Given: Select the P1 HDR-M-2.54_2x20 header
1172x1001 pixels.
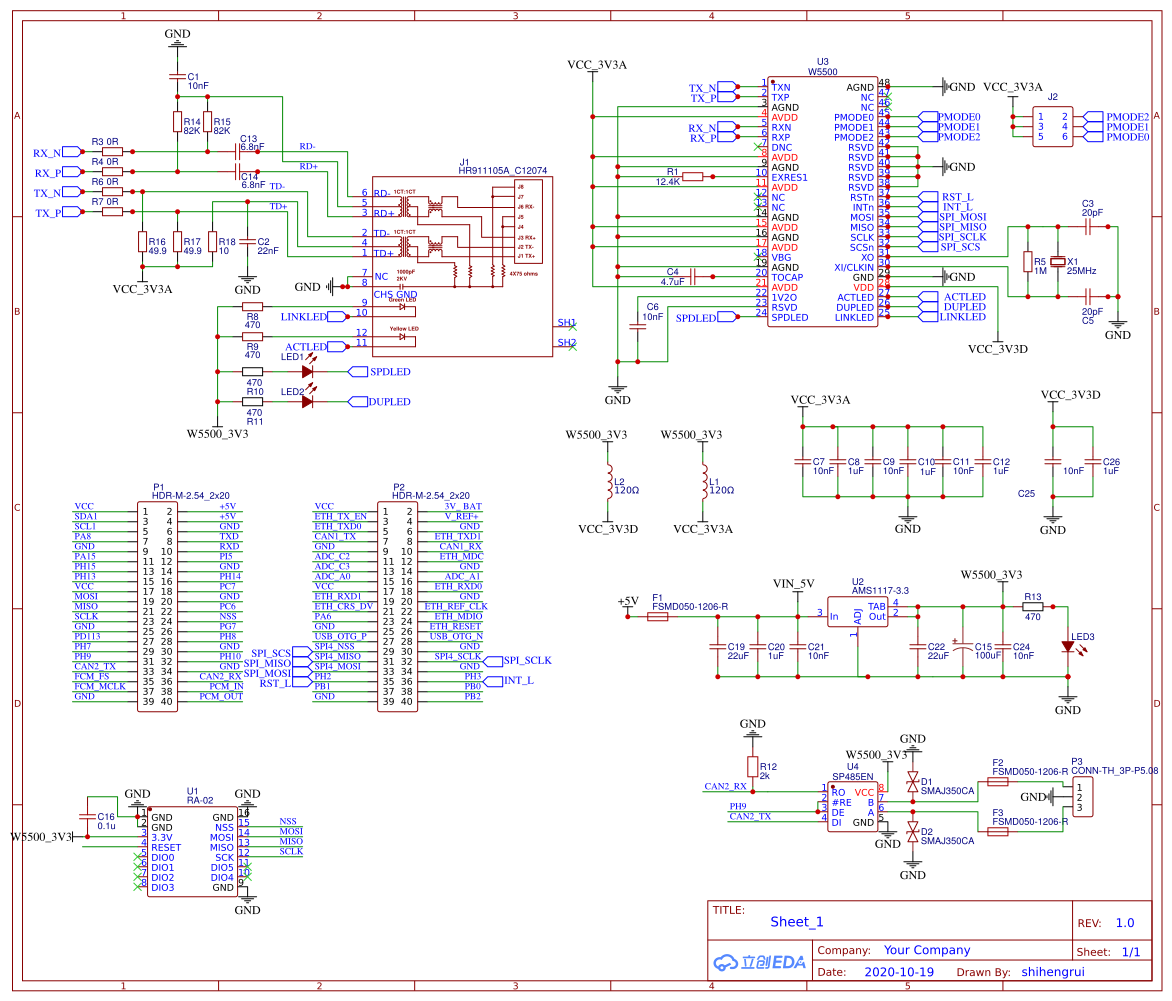Looking at the screenshot, I should 158,606.
